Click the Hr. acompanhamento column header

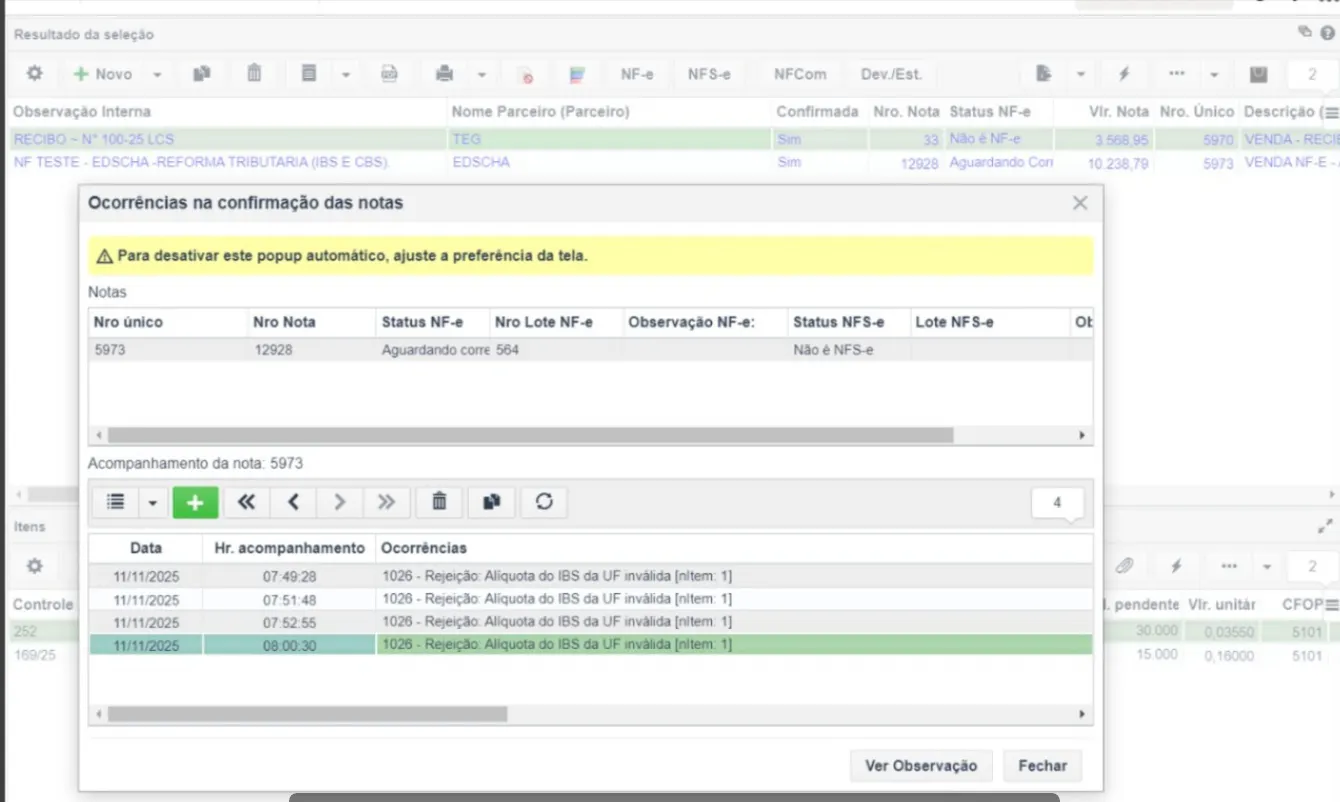(x=289, y=548)
